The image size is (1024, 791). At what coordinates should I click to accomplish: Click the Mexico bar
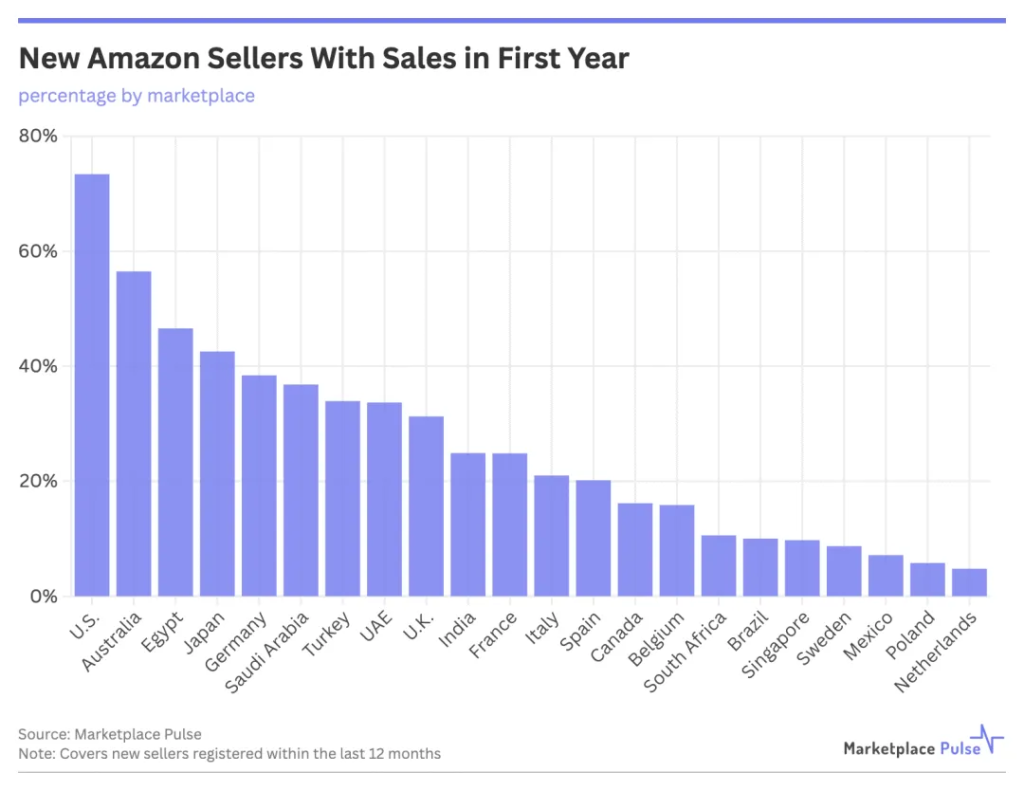(x=886, y=576)
